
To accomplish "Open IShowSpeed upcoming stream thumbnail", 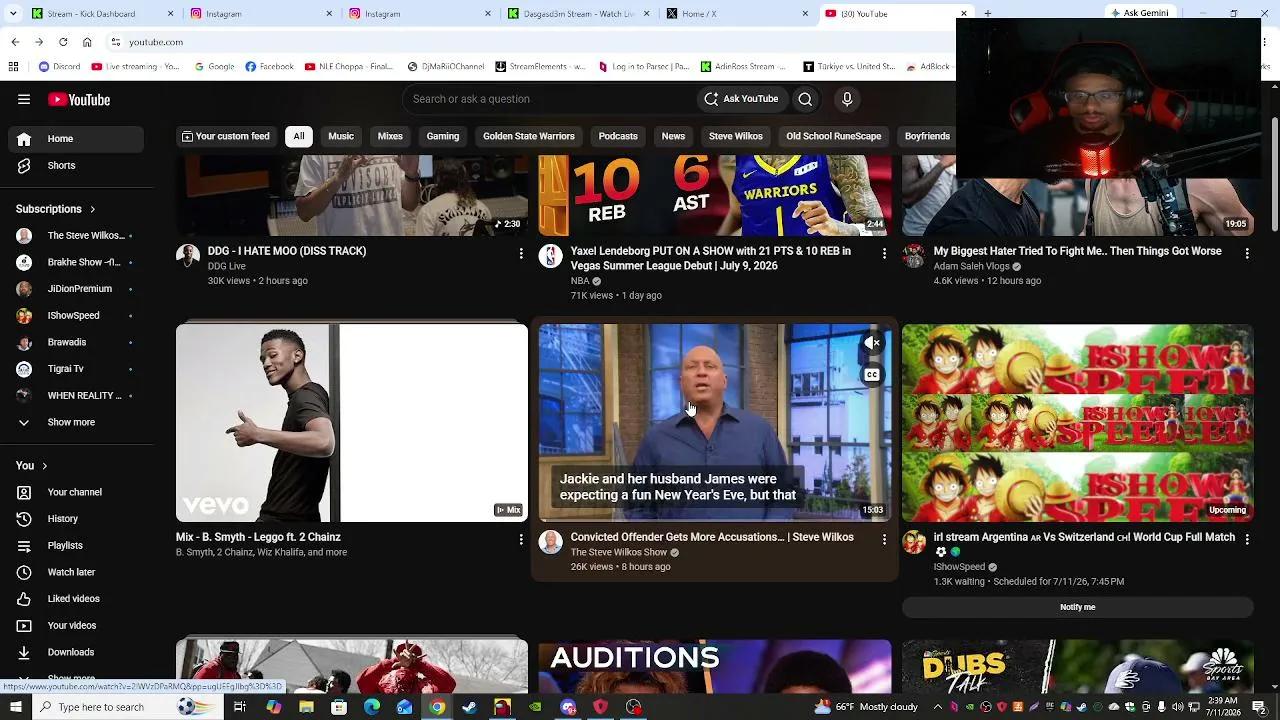I will click(x=1078, y=422).
